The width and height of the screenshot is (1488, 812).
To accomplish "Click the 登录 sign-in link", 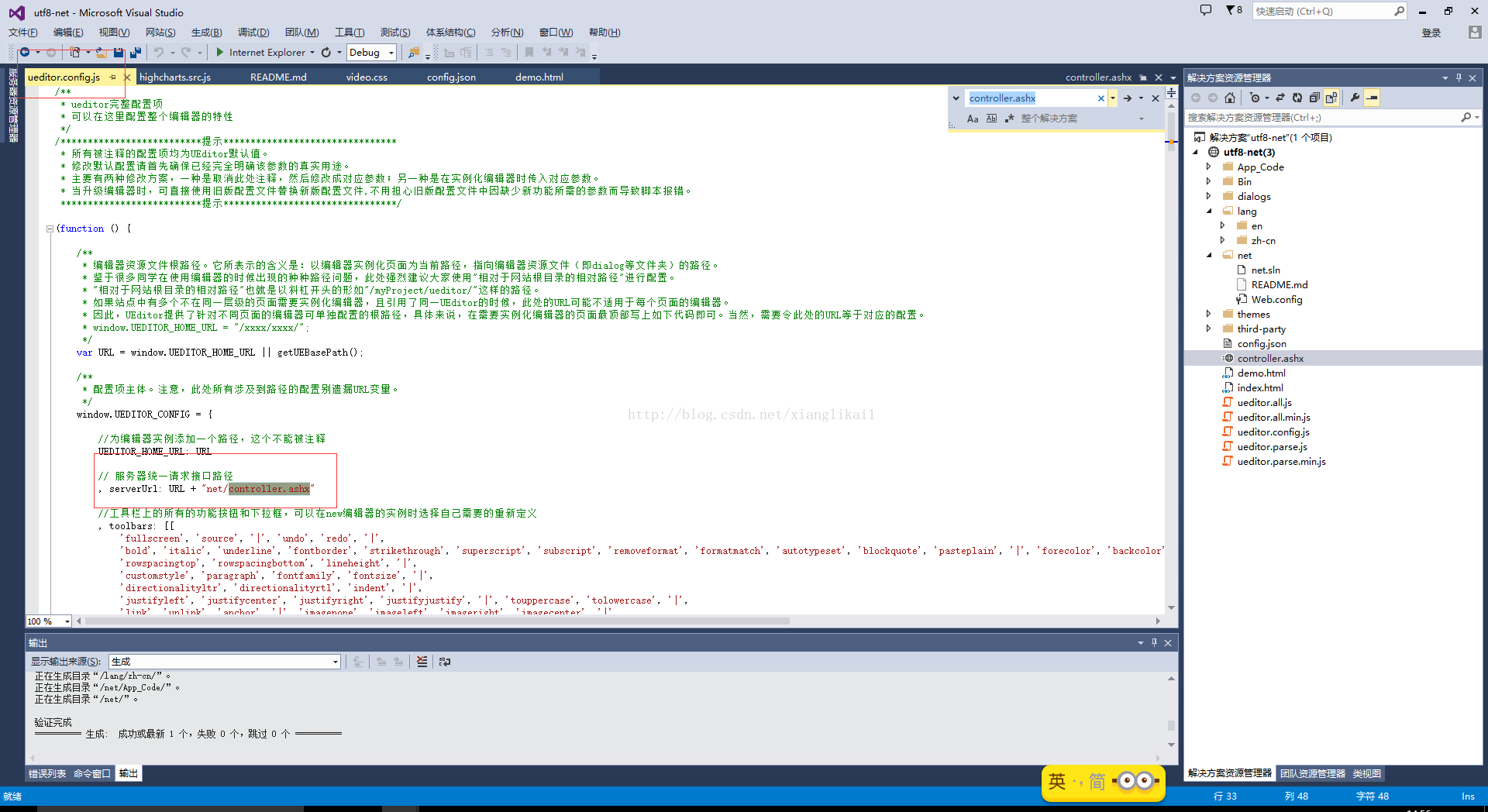I will pyautogui.click(x=1431, y=33).
